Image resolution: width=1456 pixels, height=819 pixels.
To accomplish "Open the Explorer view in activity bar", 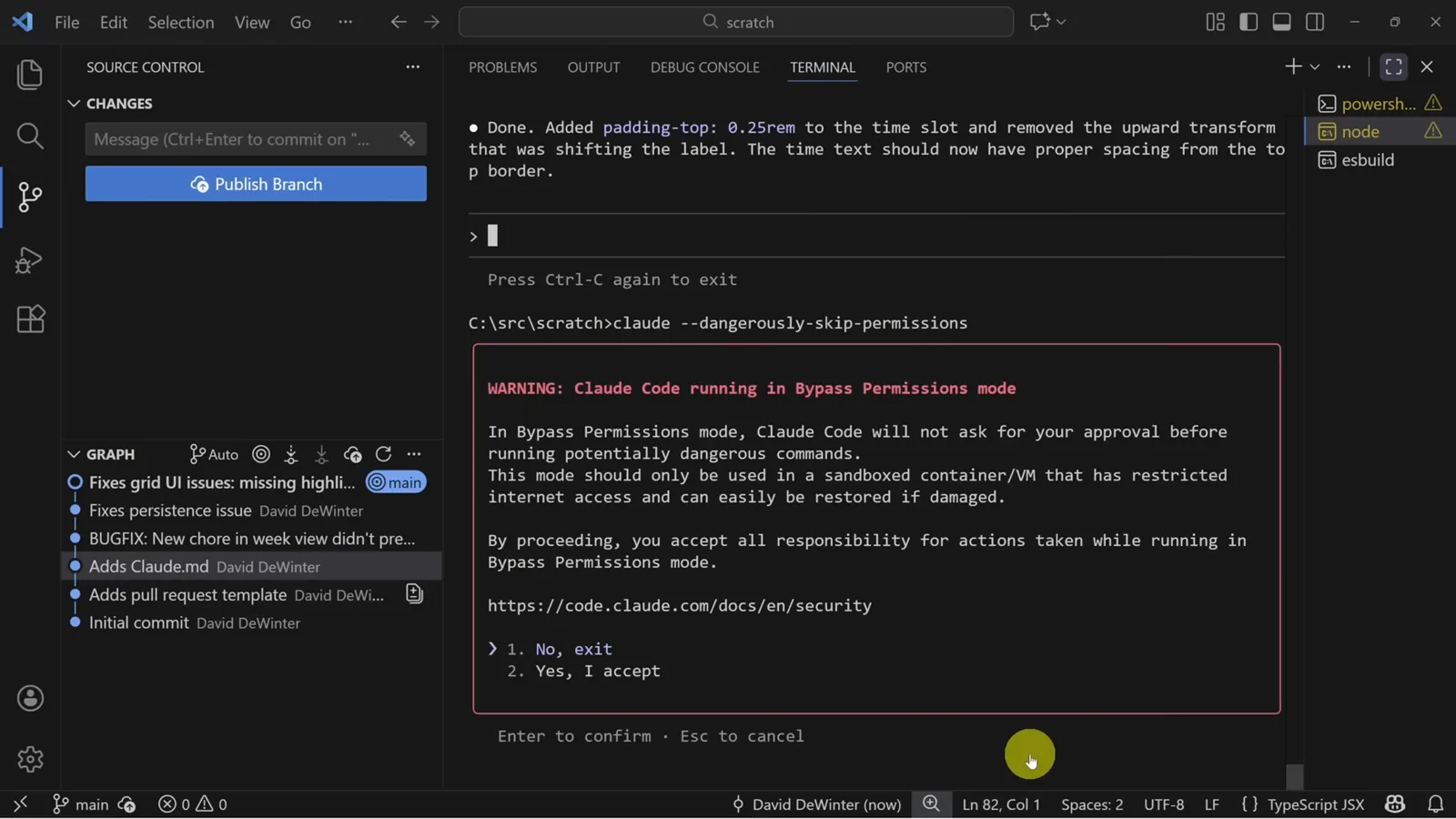I will 30,75.
